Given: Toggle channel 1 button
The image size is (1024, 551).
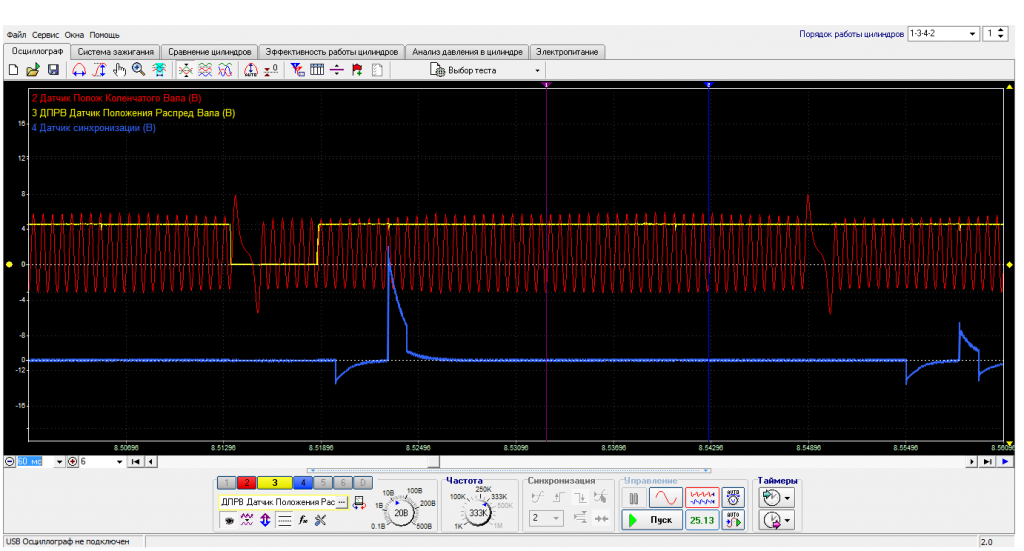Looking at the screenshot, I should (x=227, y=483).
